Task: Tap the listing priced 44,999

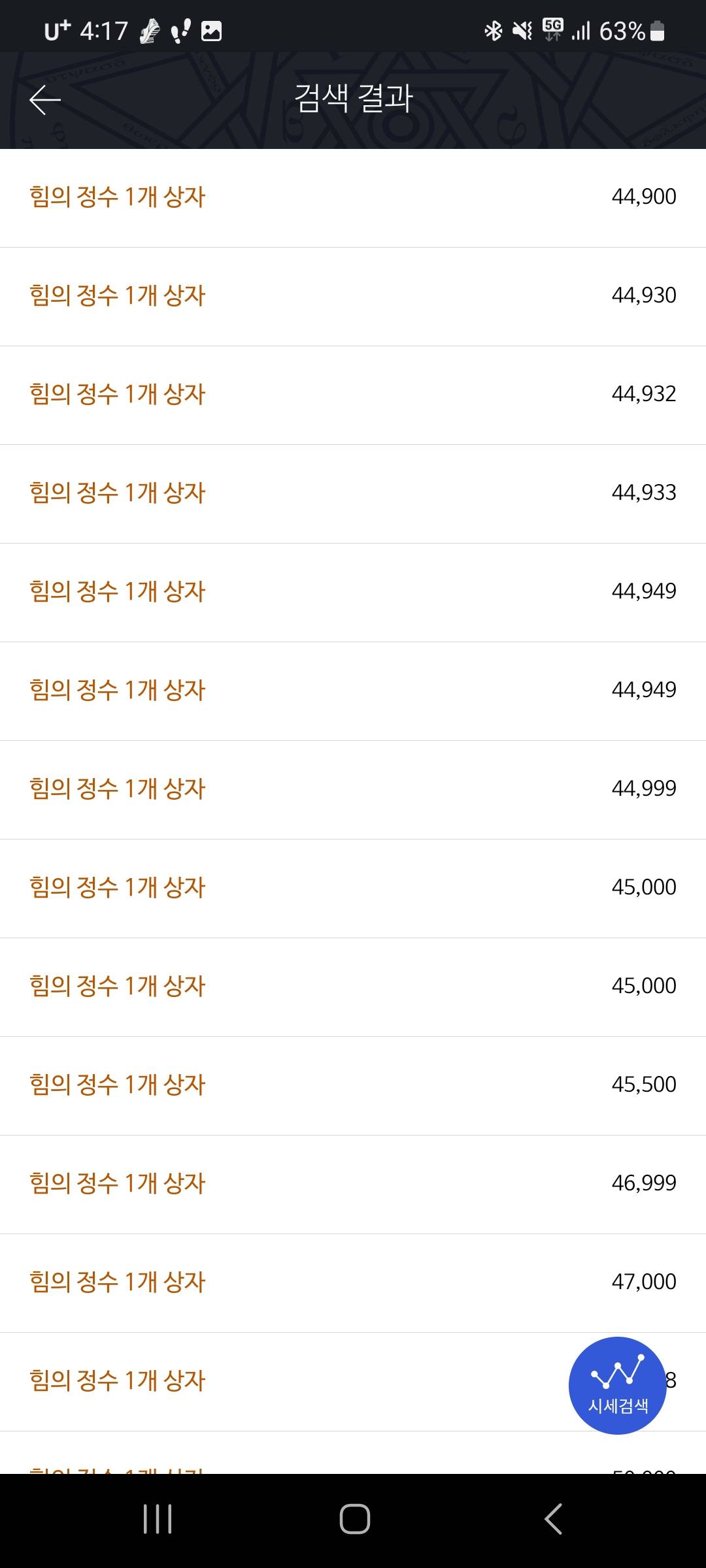Action: [353, 789]
